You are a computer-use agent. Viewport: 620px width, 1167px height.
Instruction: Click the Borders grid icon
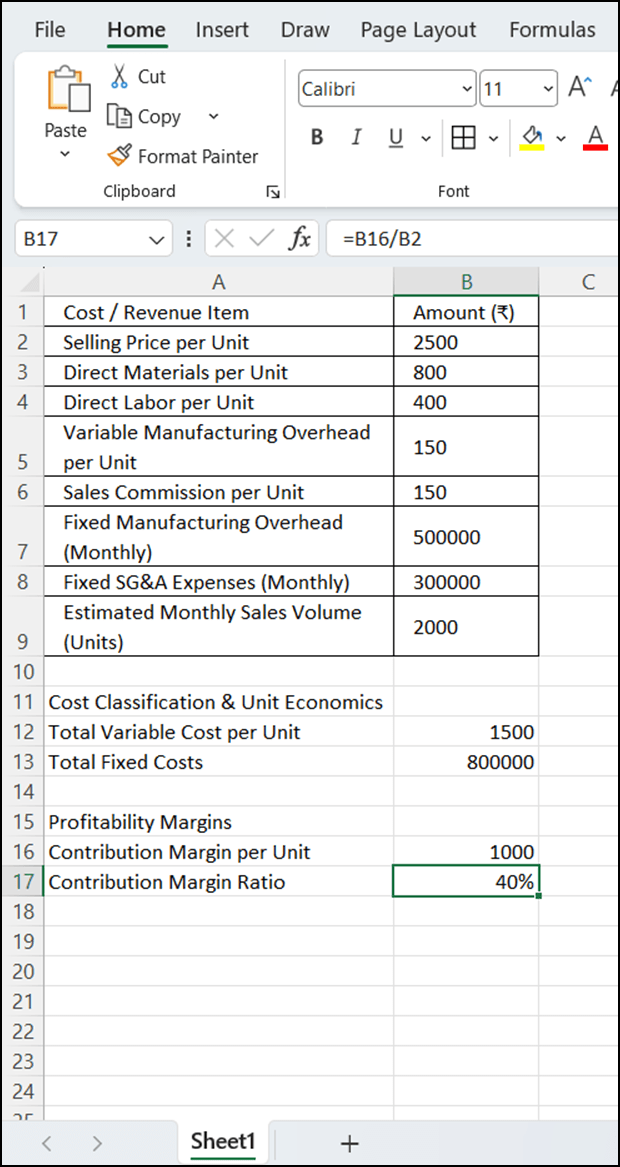tap(464, 138)
